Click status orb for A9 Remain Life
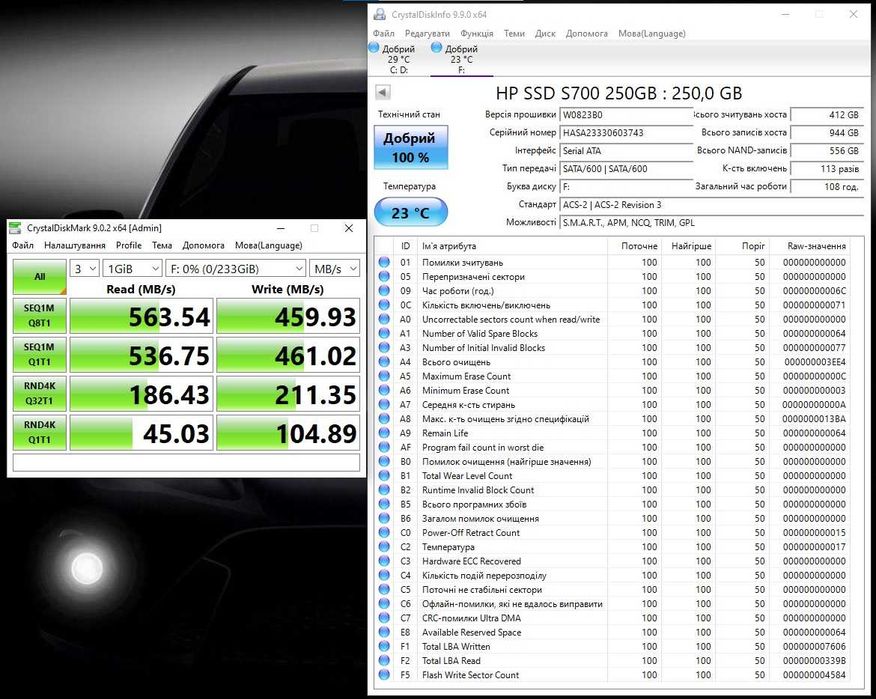The height and width of the screenshot is (699, 876). click(x=384, y=433)
